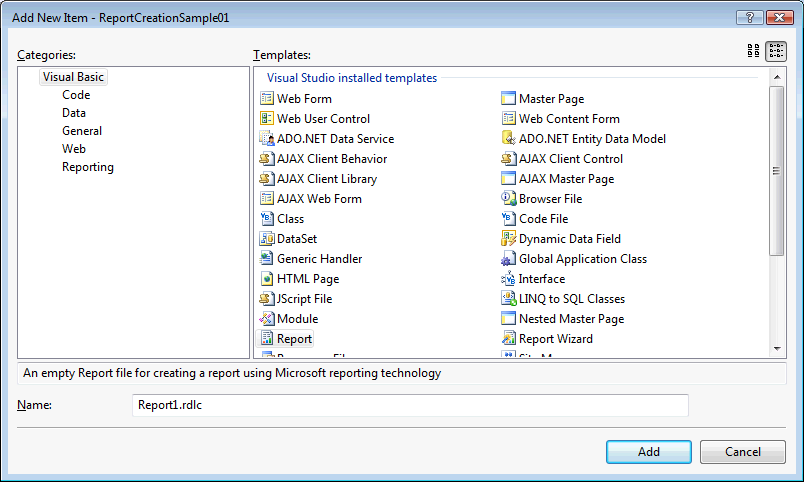Select the LINQ to SQL Classes icon
Screen dimensions: 804x482
(x=509, y=299)
